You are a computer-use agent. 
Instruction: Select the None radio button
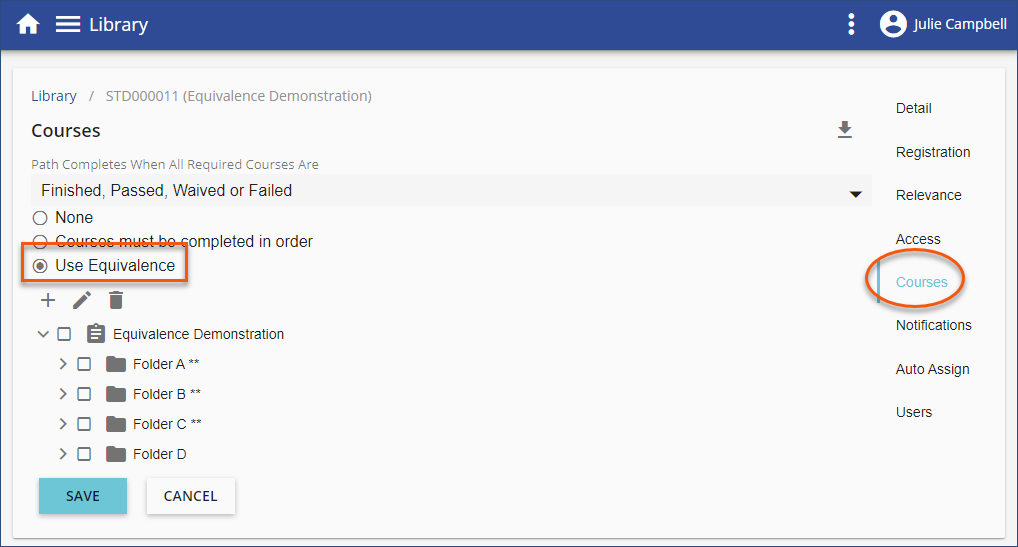[x=40, y=217]
